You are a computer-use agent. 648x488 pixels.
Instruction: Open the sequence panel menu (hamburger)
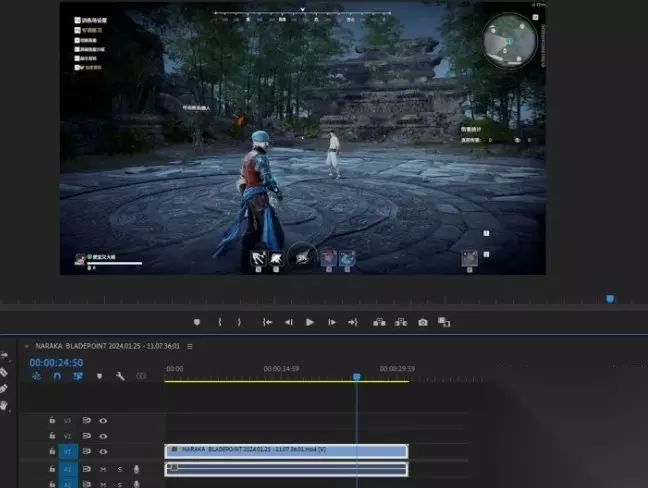click(x=190, y=346)
